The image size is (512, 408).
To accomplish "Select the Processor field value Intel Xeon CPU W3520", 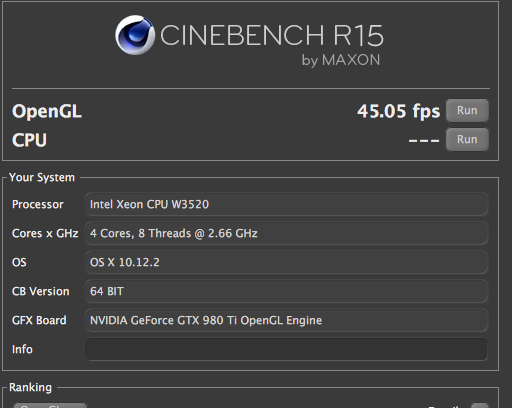I will pos(286,204).
